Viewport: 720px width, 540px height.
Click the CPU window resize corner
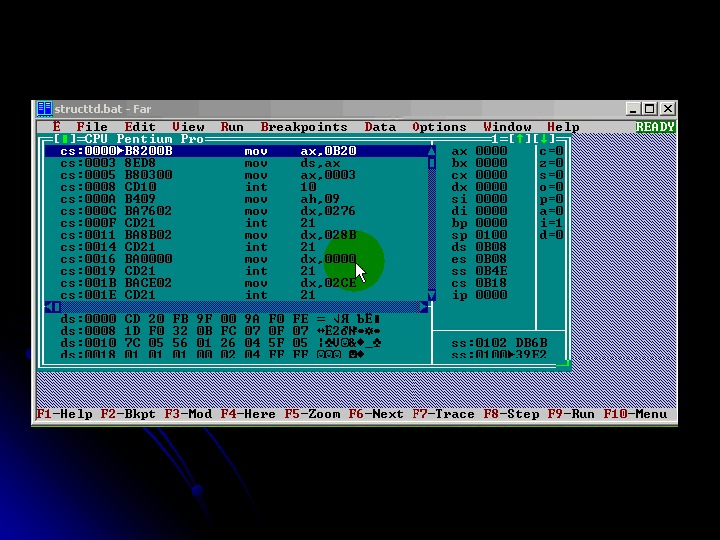coord(564,365)
